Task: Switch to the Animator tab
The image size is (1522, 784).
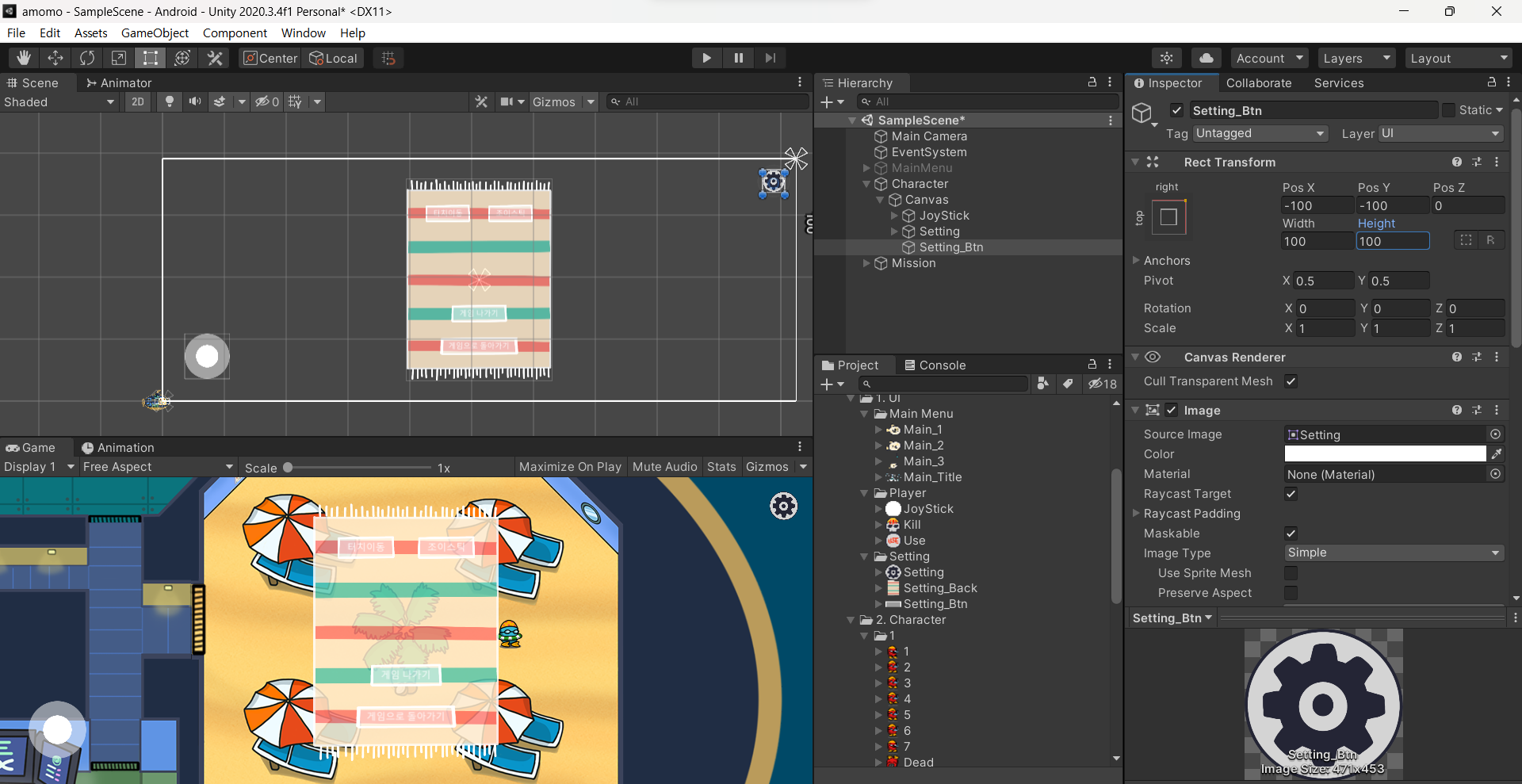Action: (x=119, y=82)
